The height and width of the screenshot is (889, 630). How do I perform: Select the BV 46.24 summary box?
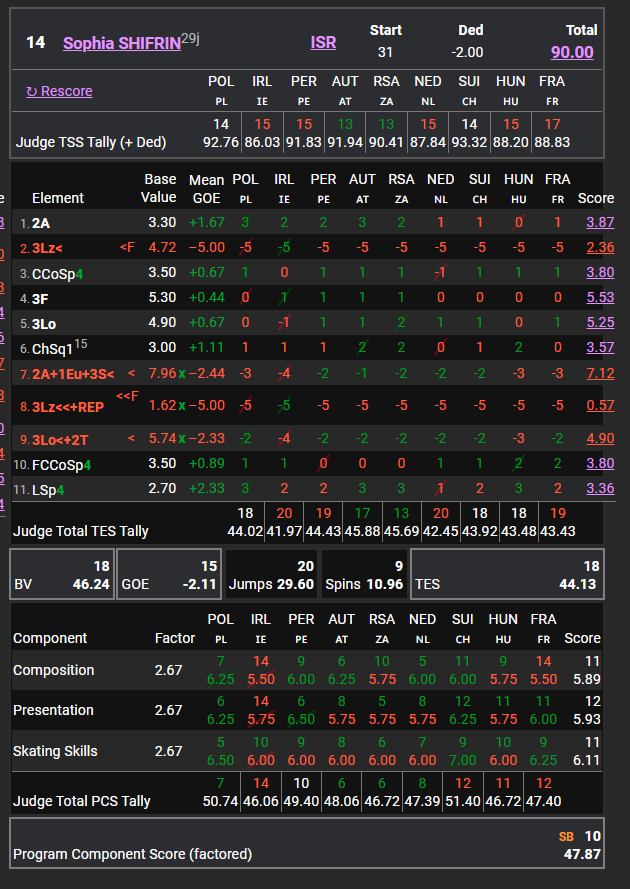[61, 574]
